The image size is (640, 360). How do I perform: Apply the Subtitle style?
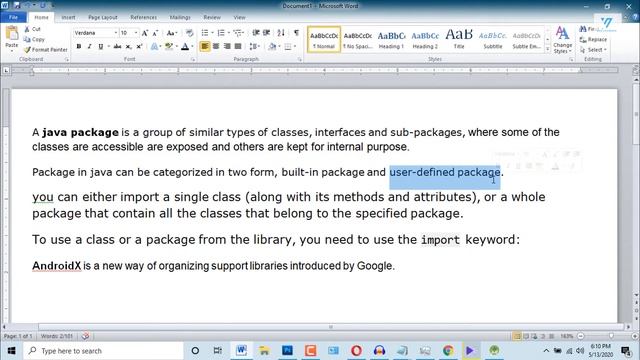(x=493, y=40)
